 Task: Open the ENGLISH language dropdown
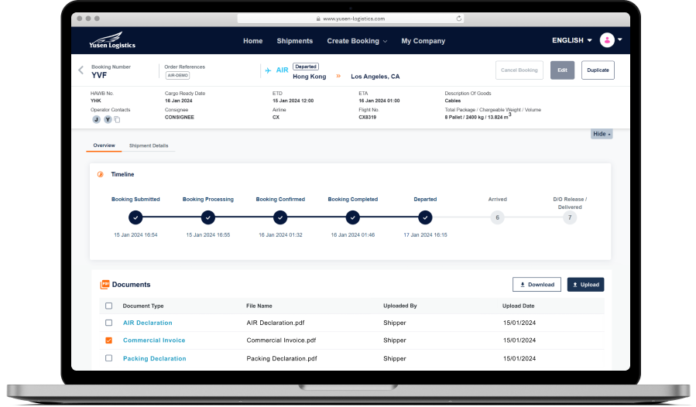click(572, 41)
